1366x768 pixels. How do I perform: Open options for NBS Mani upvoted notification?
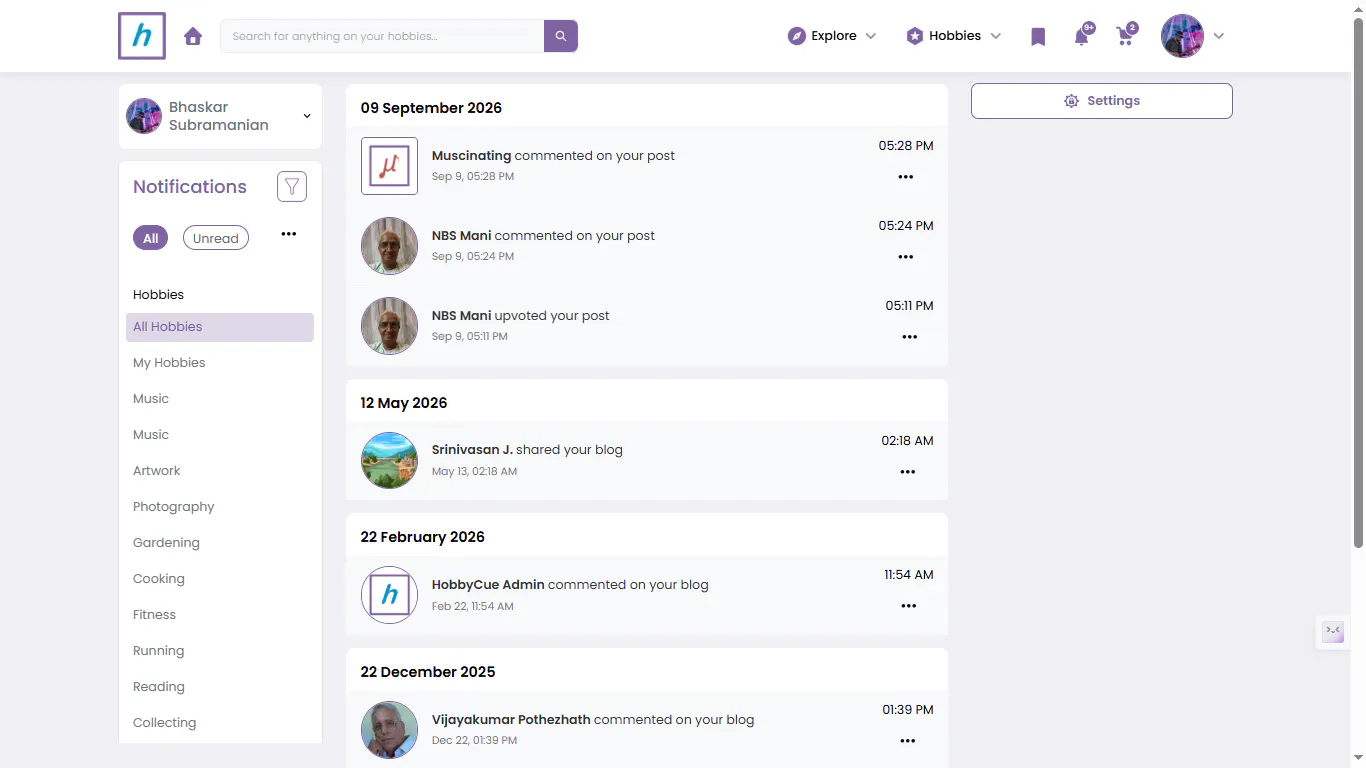[910, 337]
